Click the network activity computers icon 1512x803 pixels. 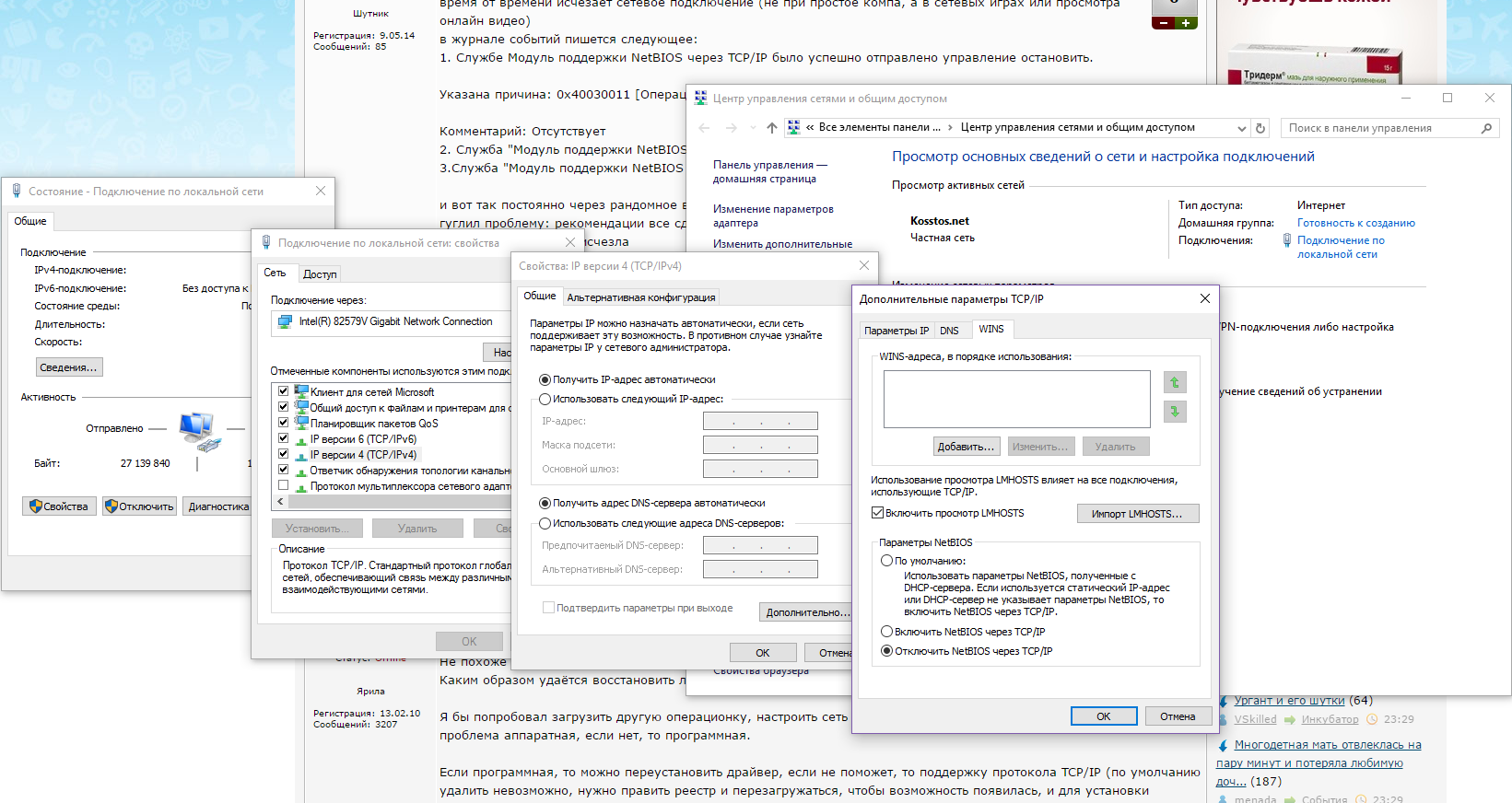point(200,431)
